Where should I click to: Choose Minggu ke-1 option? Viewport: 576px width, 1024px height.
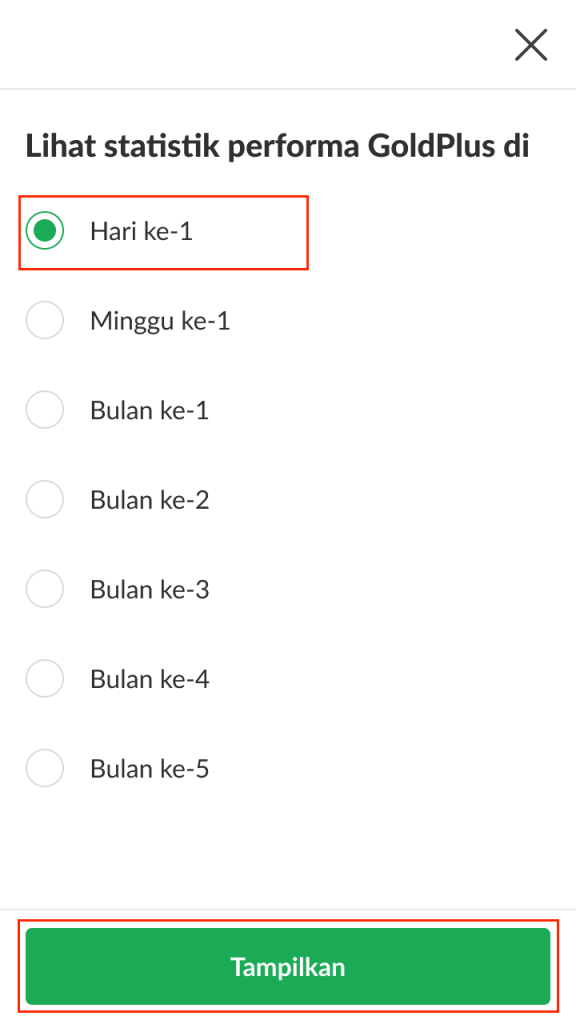[x=45, y=320]
